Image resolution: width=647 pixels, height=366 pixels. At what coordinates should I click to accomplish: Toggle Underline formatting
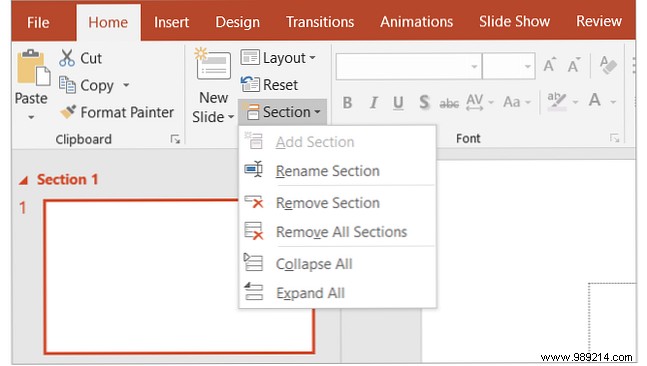click(398, 103)
